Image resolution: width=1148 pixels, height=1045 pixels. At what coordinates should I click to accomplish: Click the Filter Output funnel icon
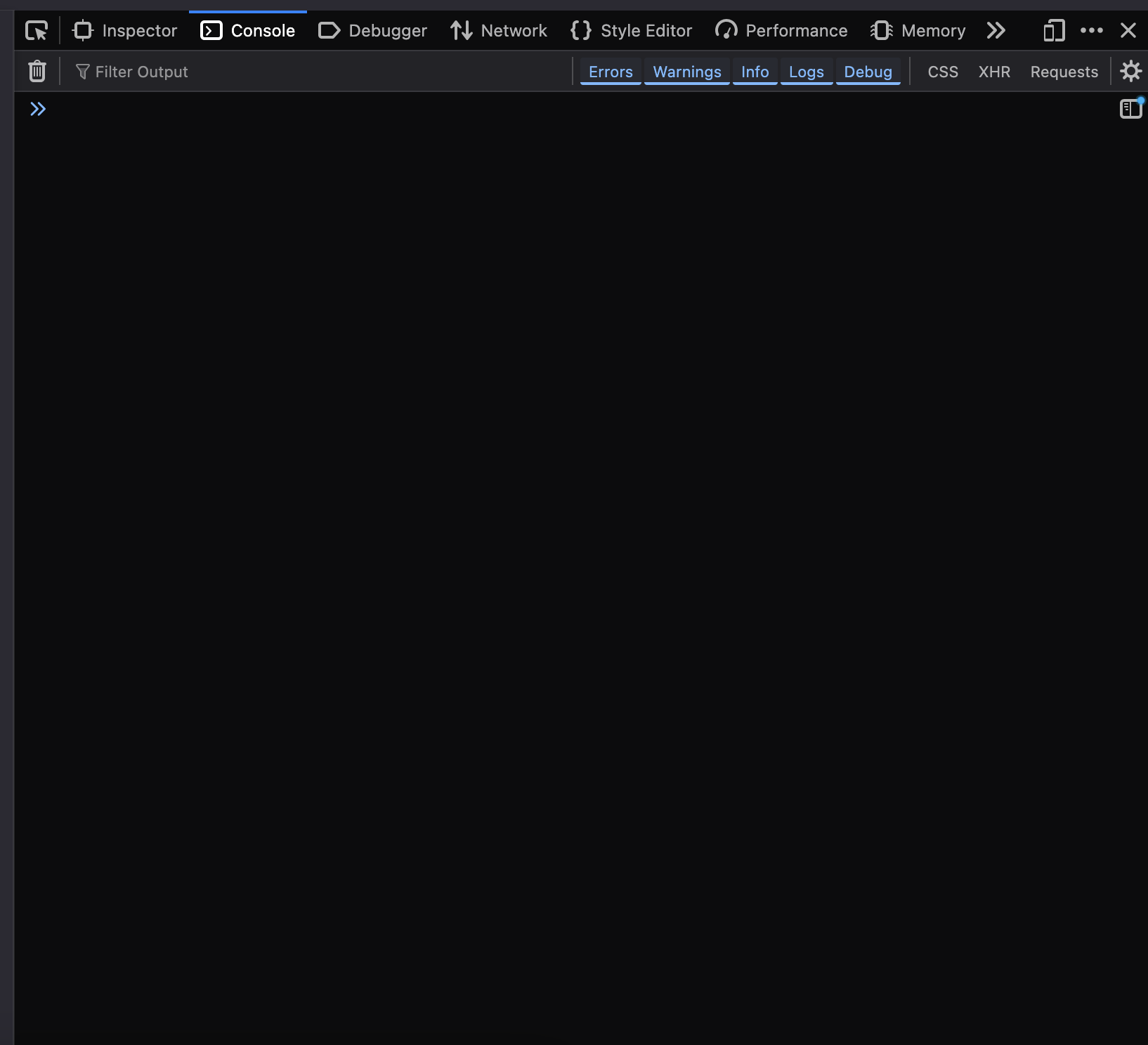(82, 72)
